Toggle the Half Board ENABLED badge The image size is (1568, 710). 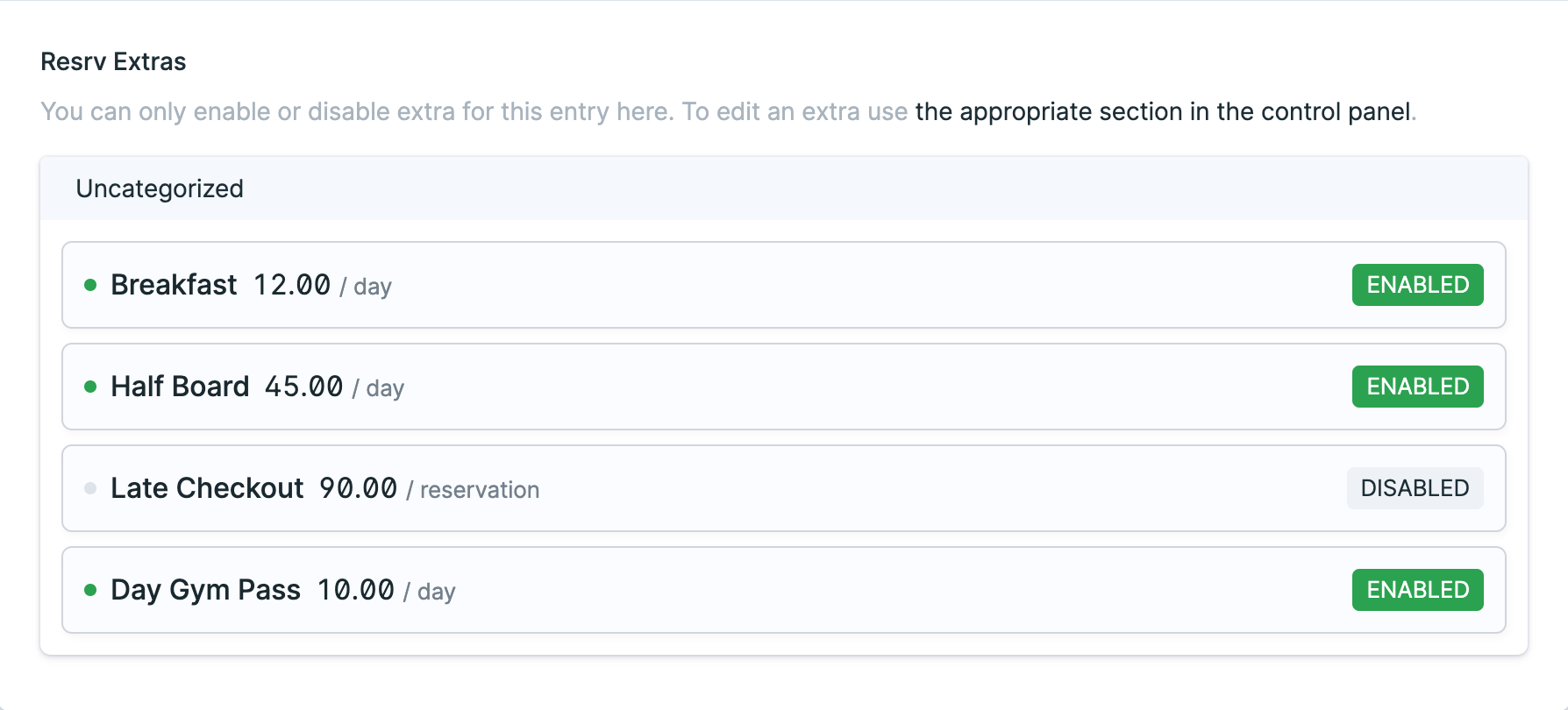[x=1417, y=387]
